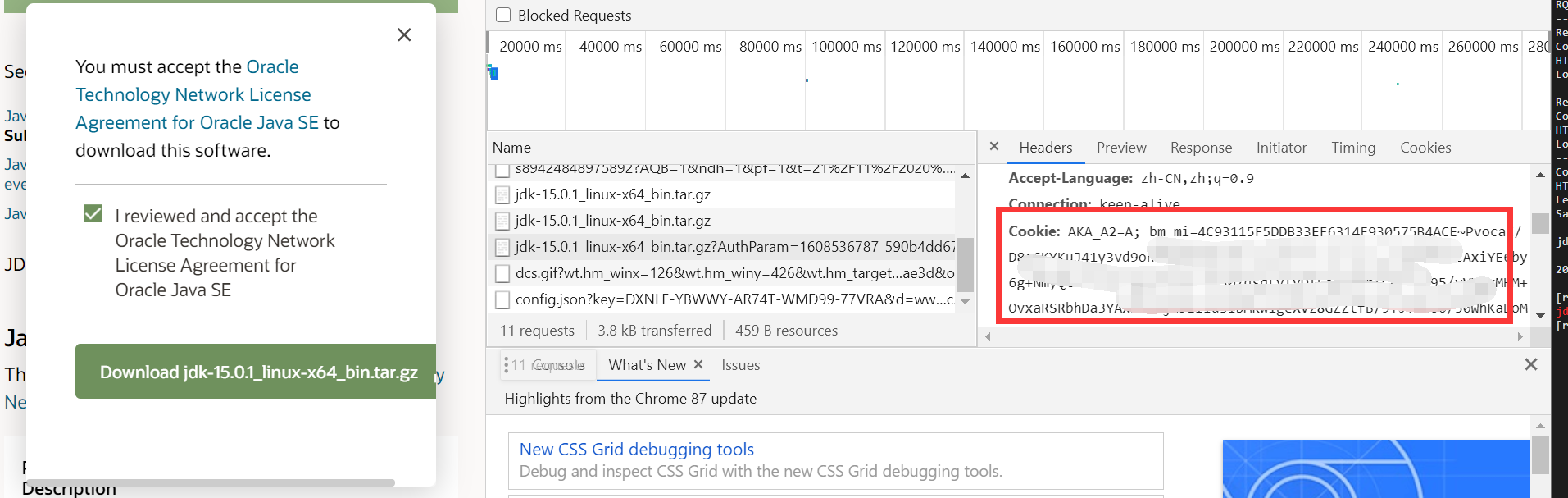Close the license agreement dialog
This screenshot has height=498, width=1568.
tap(404, 34)
